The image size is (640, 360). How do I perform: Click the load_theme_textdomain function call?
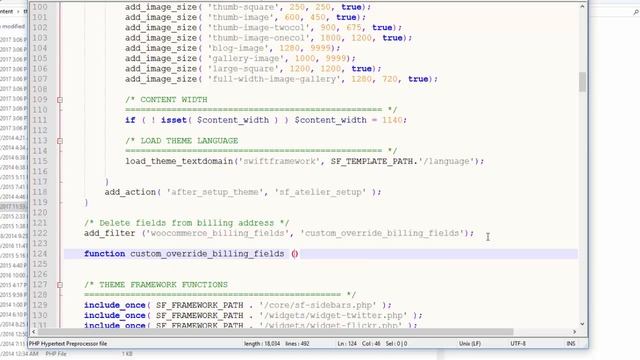pos(304,161)
